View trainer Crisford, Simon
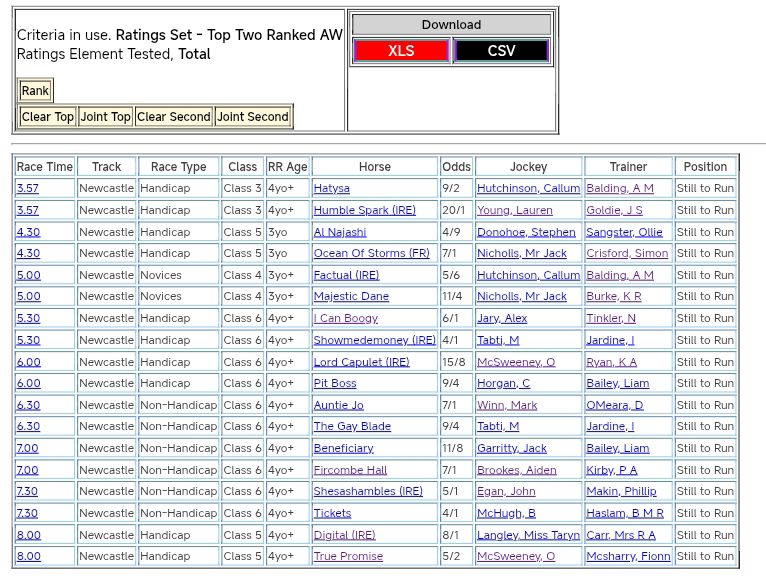766x587 pixels. click(627, 254)
